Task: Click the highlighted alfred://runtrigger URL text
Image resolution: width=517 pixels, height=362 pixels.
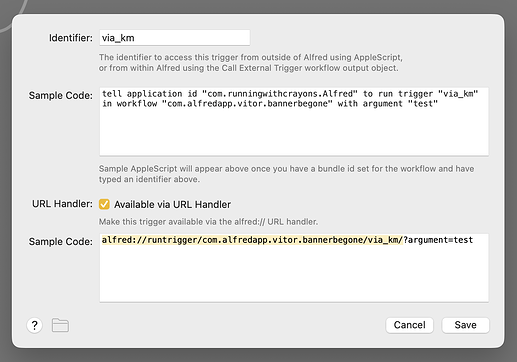Action: click(252, 240)
